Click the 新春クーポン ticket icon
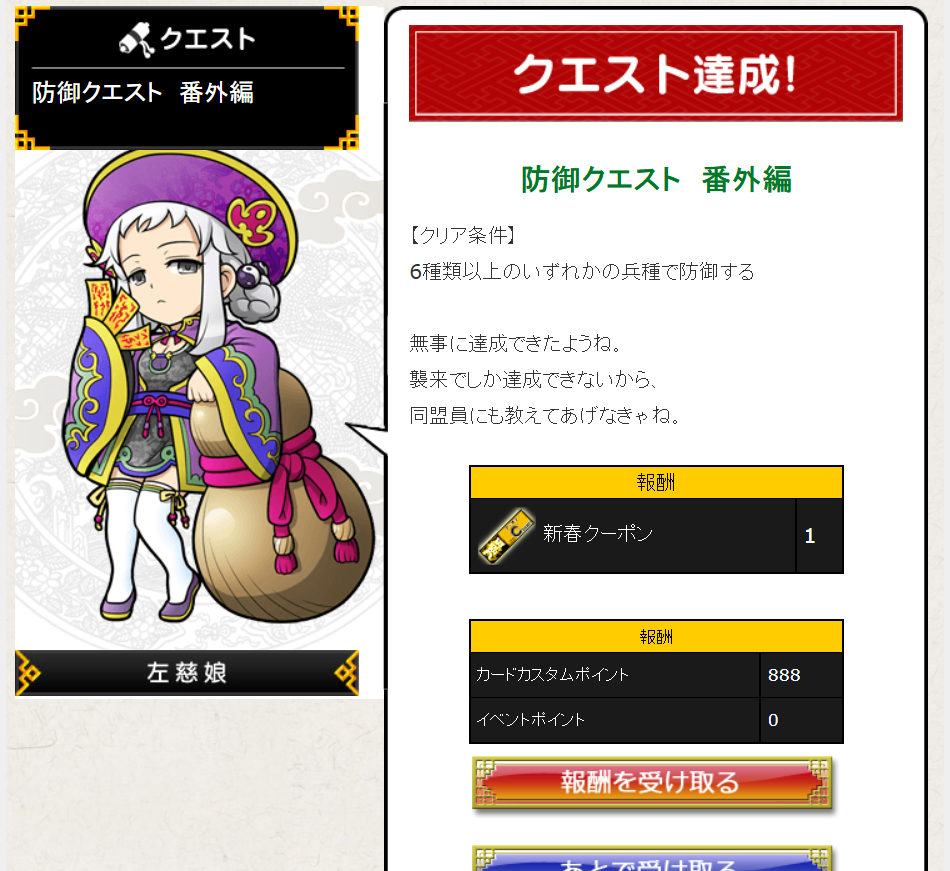 507,535
